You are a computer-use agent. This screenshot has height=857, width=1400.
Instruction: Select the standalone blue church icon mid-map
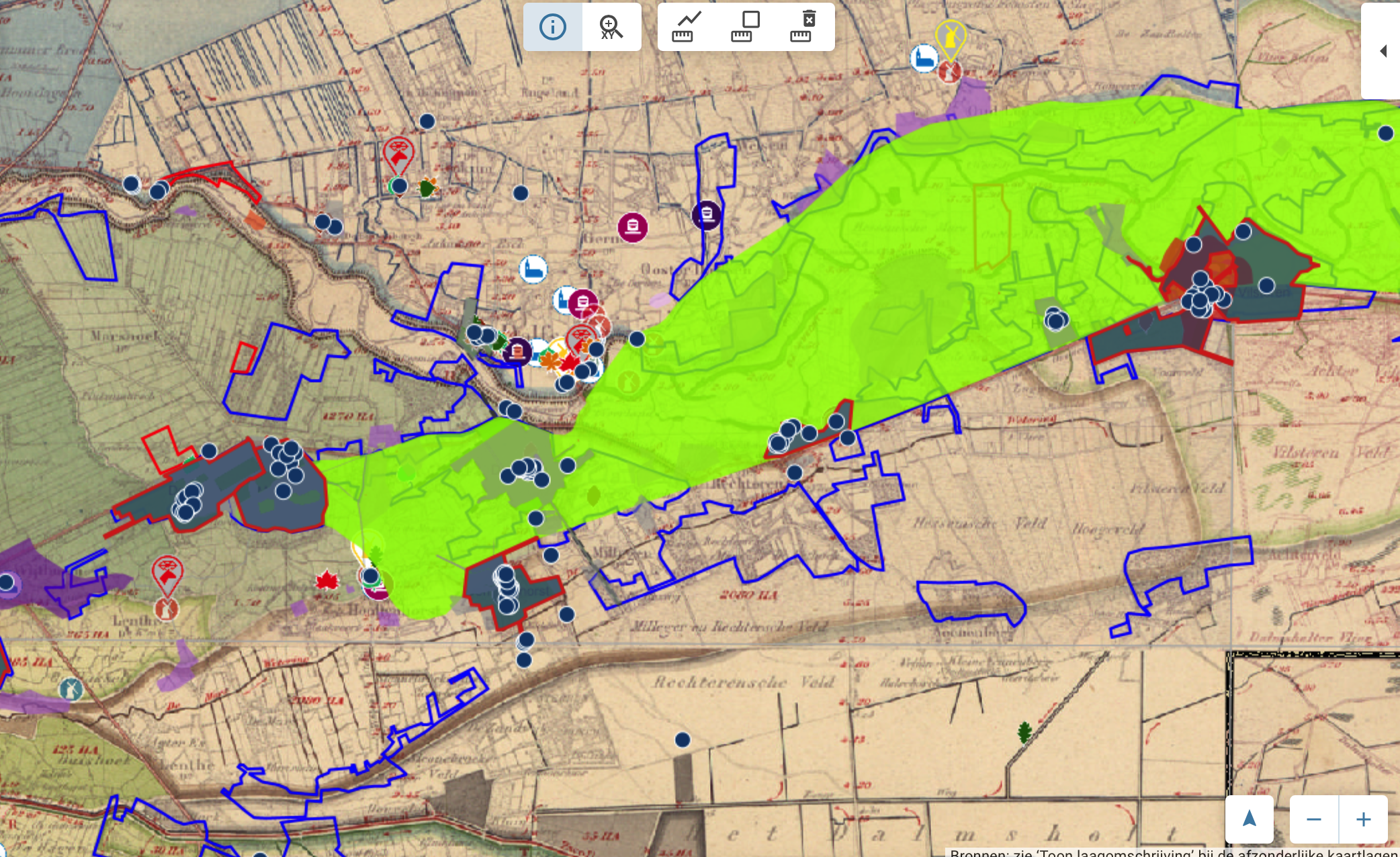click(x=533, y=270)
